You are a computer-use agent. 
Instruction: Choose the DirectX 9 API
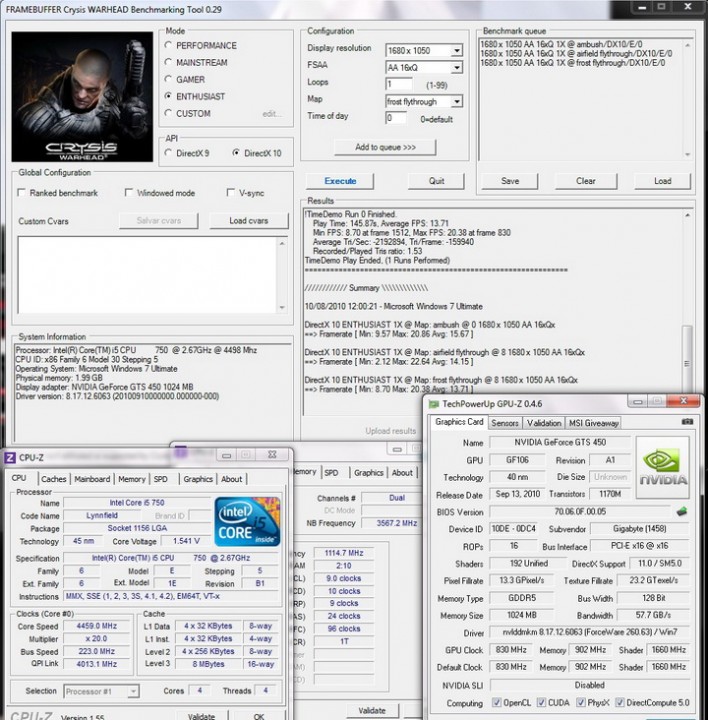click(x=168, y=153)
